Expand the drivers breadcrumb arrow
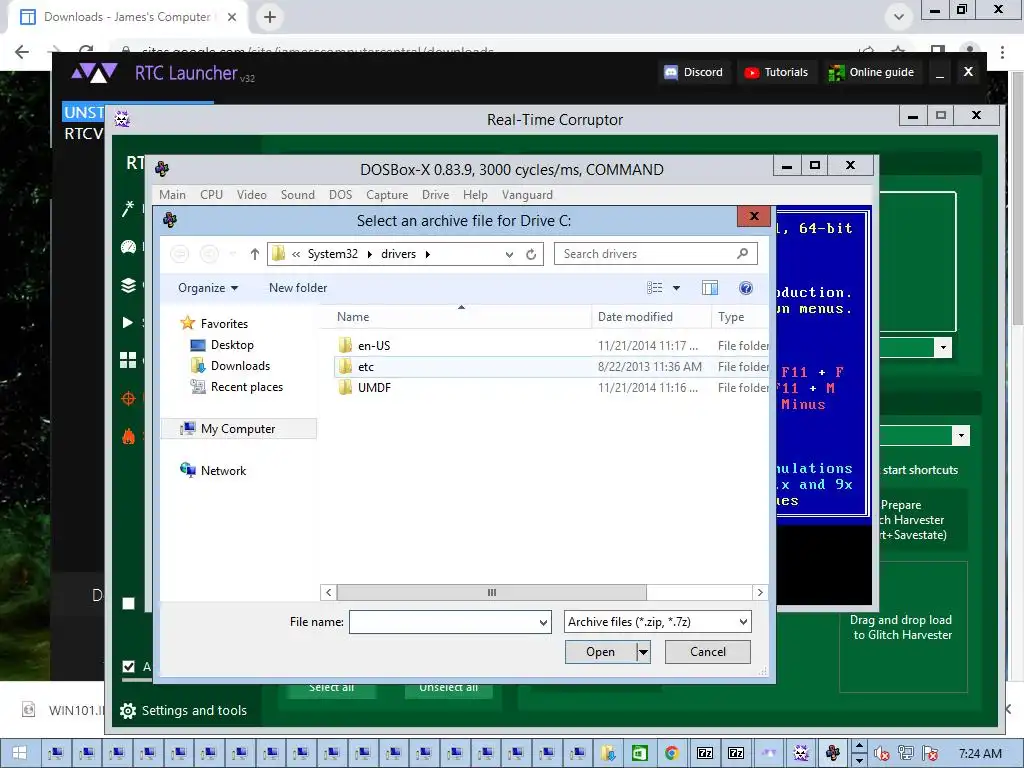The height and width of the screenshot is (768, 1024). point(428,254)
